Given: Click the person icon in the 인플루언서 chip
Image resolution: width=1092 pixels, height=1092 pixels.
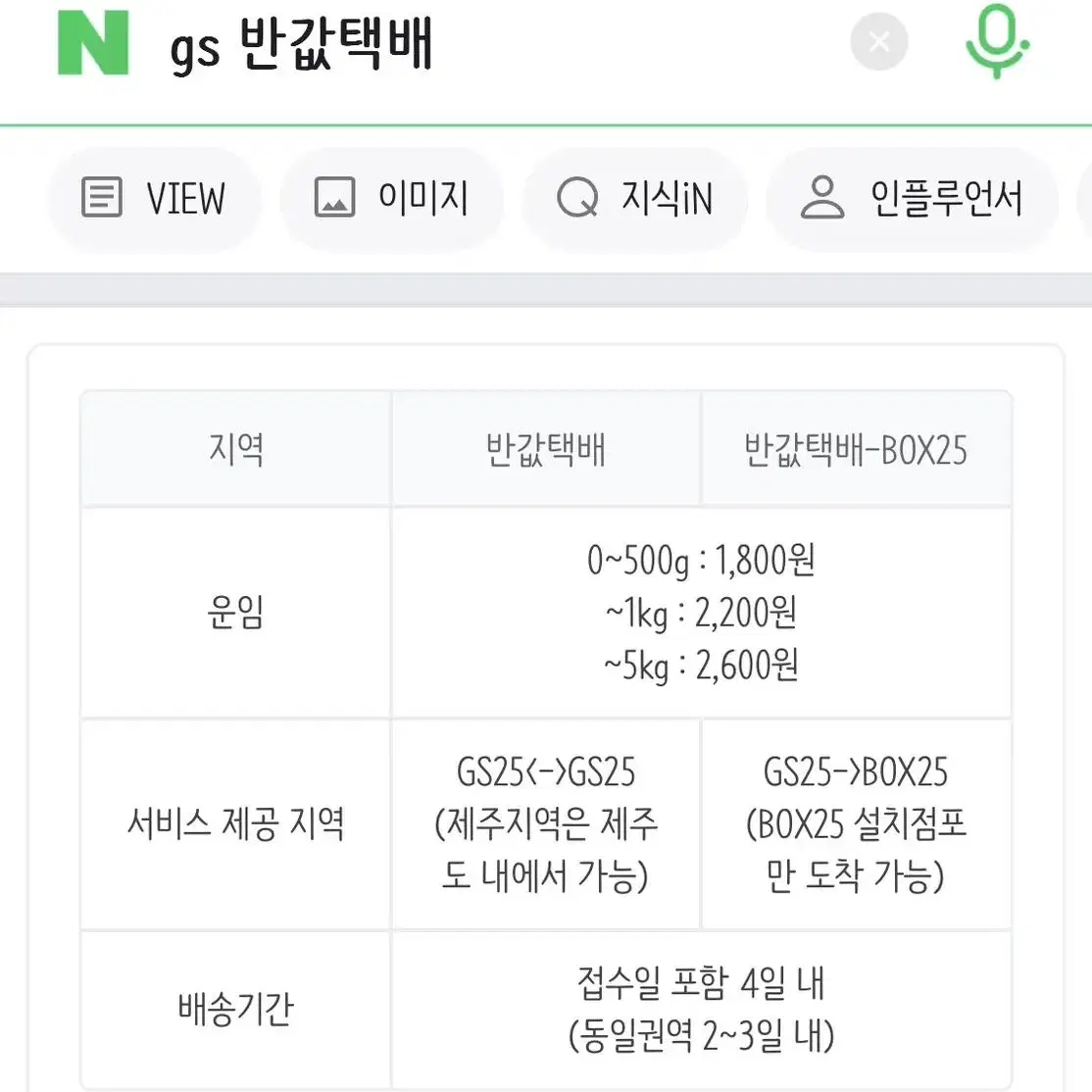Looking at the screenshot, I should tap(821, 197).
